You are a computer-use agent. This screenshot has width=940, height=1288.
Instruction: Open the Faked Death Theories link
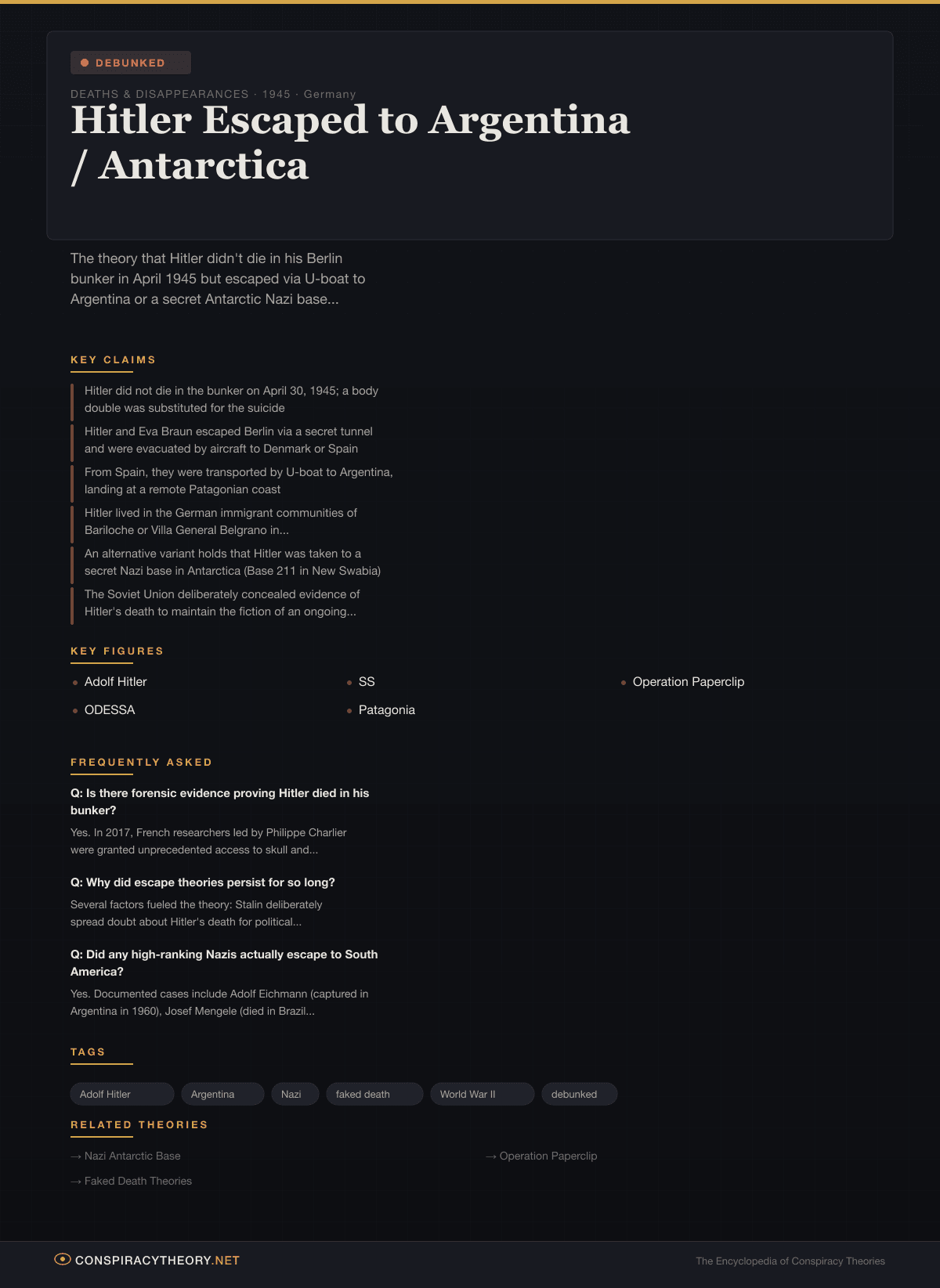pos(138,1181)
